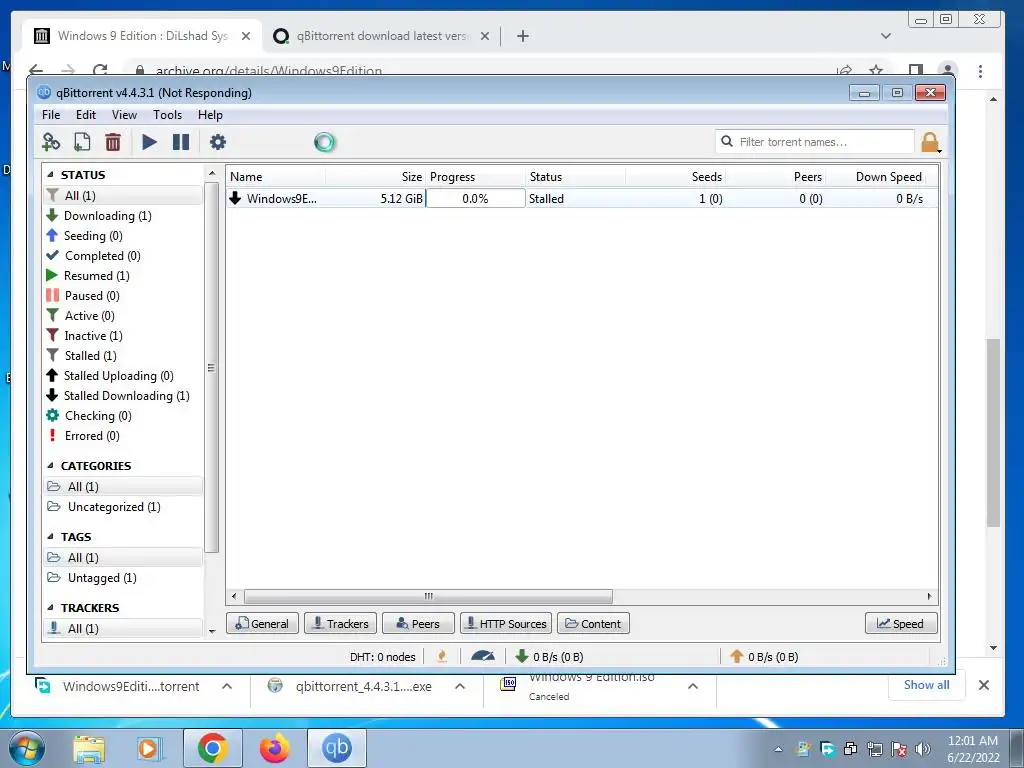Image resolution: width=1024 pixels, height=768 pixels.
Task: Switch to qBittorrent download Chrome tab
Action: point(381,36)
